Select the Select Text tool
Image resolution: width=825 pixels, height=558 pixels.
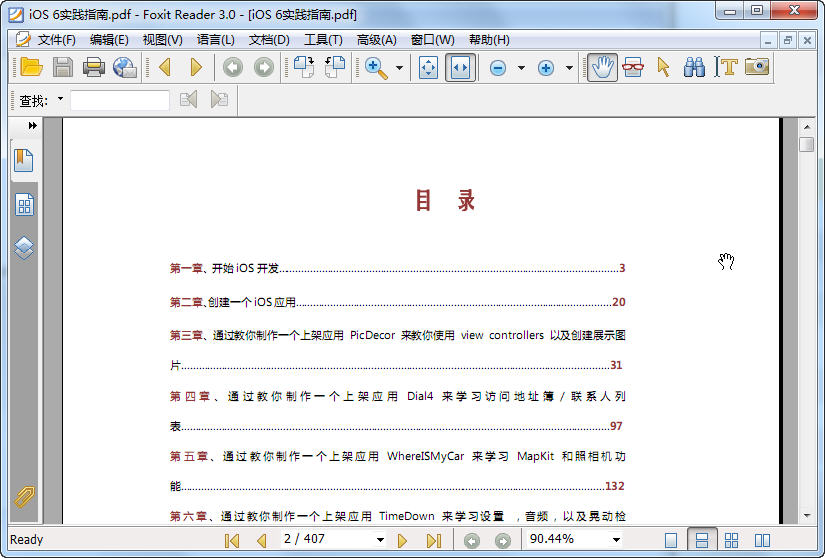click(726, 67)
